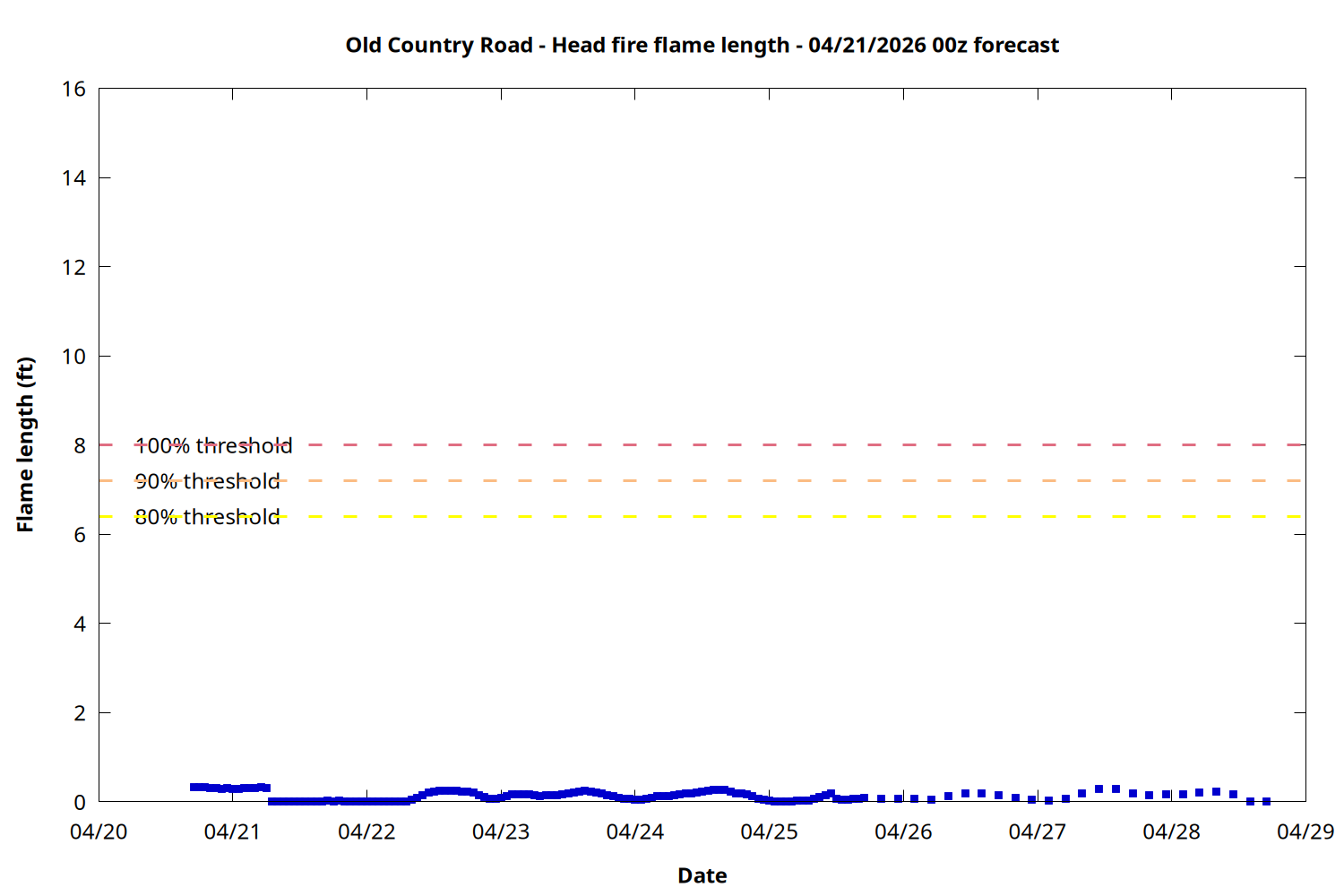Screen dimensions: 1344x896
Task: Click the "Date" x-axis label
Action: (x=702, y=875)
